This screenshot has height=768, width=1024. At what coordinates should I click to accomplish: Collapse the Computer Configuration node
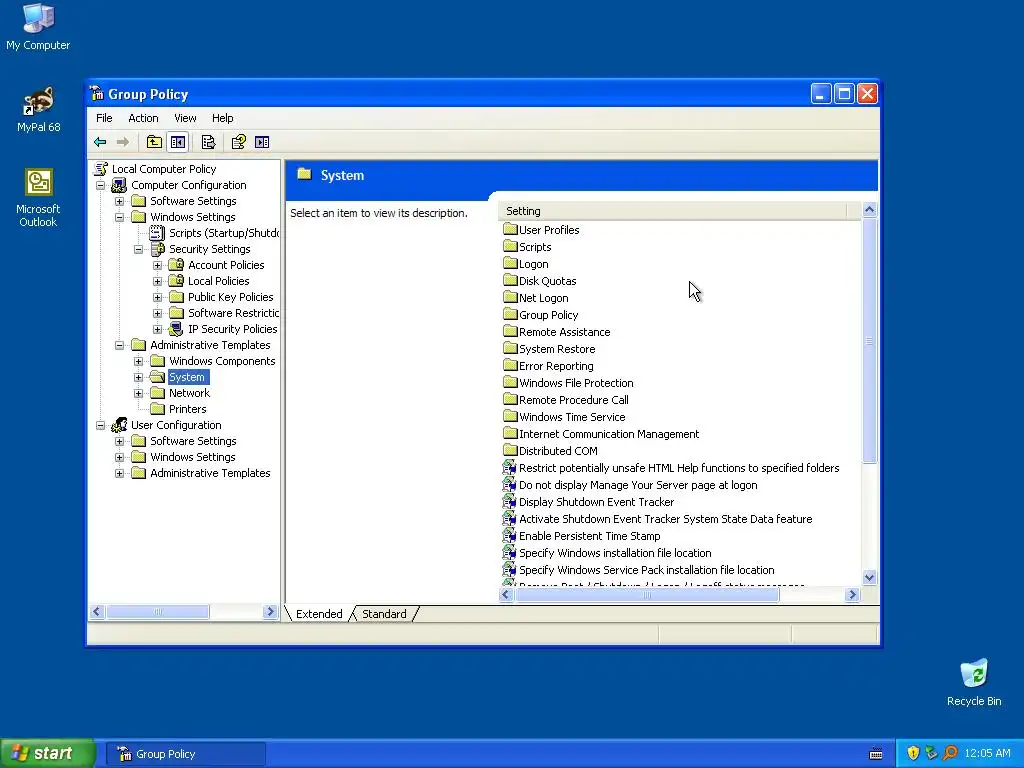pos(101,185)
